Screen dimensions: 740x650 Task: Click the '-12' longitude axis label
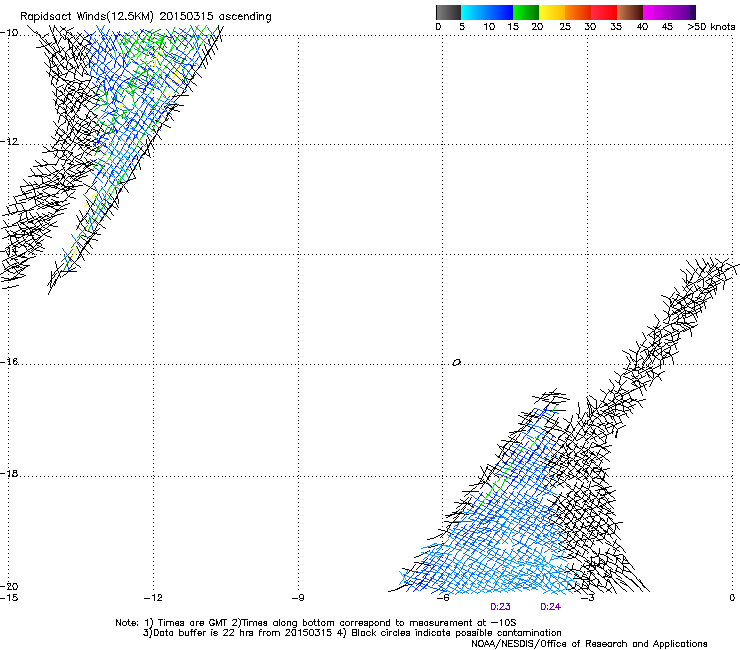click(x=153, y=598)
